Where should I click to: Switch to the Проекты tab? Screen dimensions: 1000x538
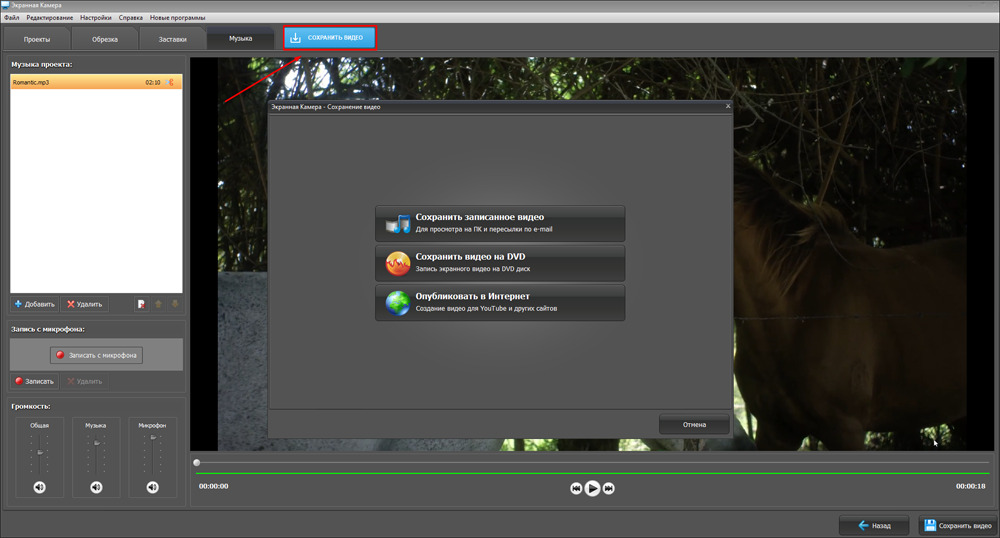pyautogui.click(x=37, y=39)
